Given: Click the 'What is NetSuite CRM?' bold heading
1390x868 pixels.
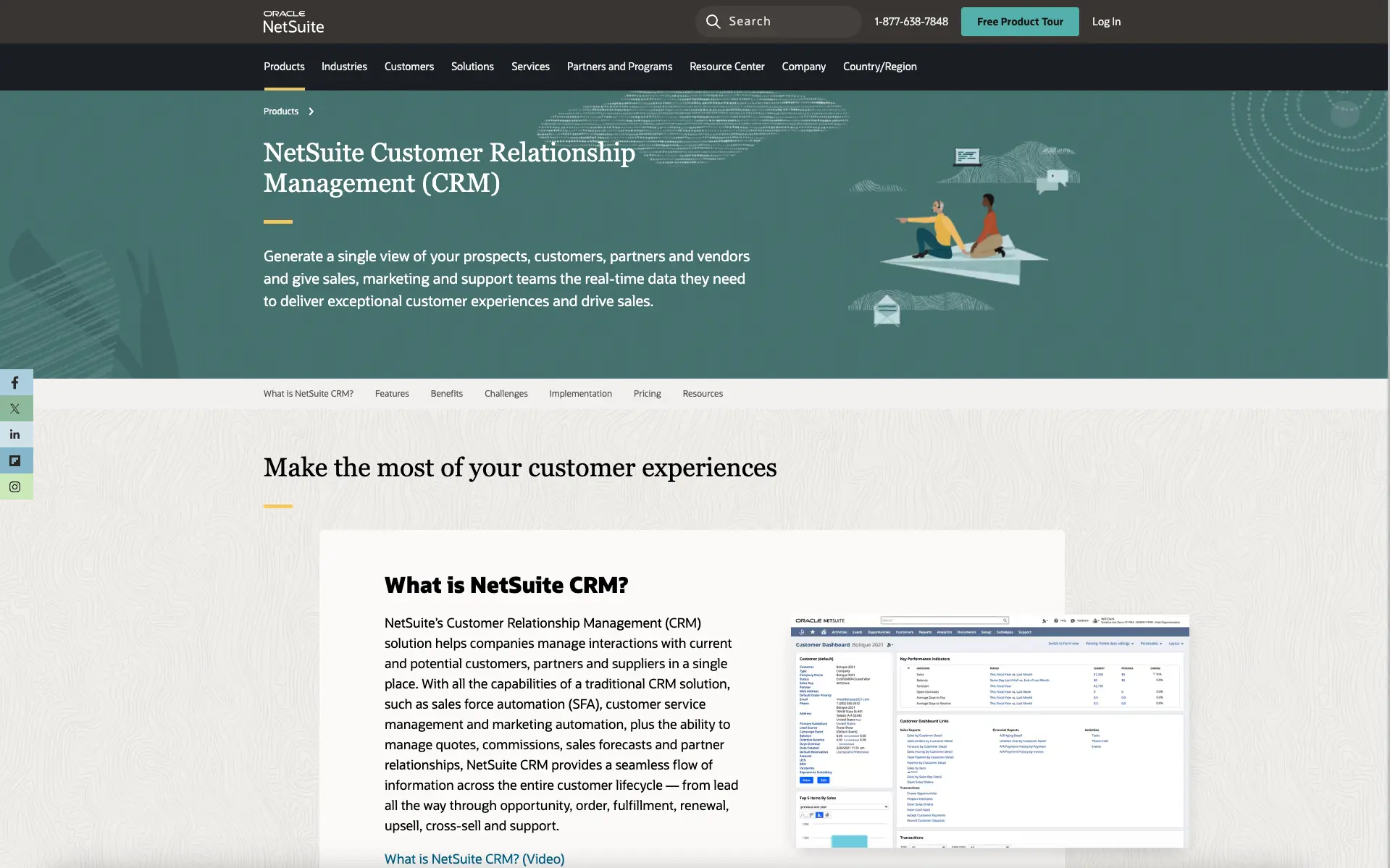Looking at the screenshot, I should tap(506, 585).
